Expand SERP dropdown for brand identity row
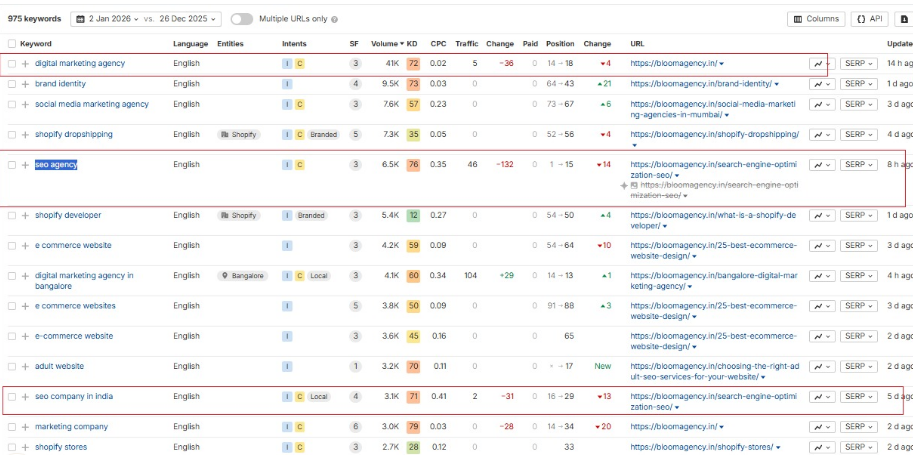 coord(858,84)
